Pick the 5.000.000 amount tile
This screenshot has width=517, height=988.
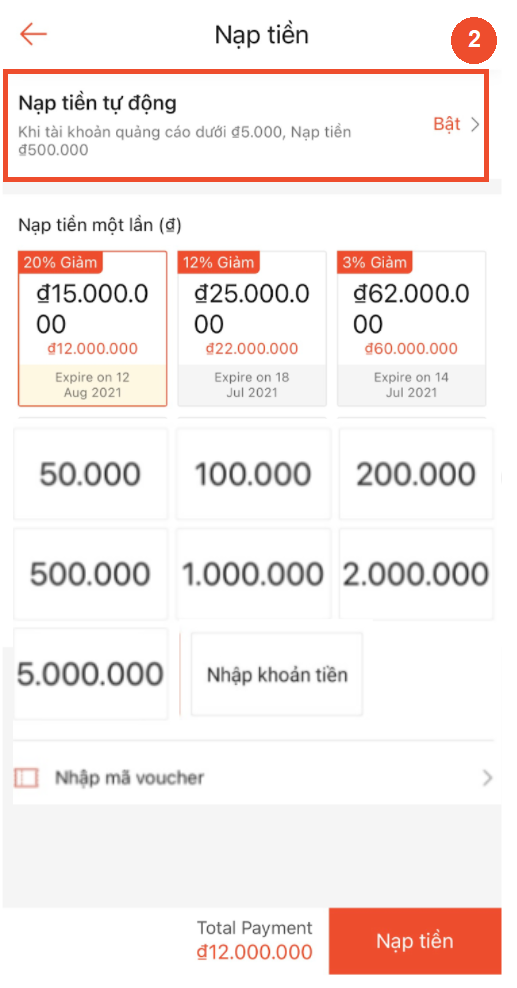91,674
